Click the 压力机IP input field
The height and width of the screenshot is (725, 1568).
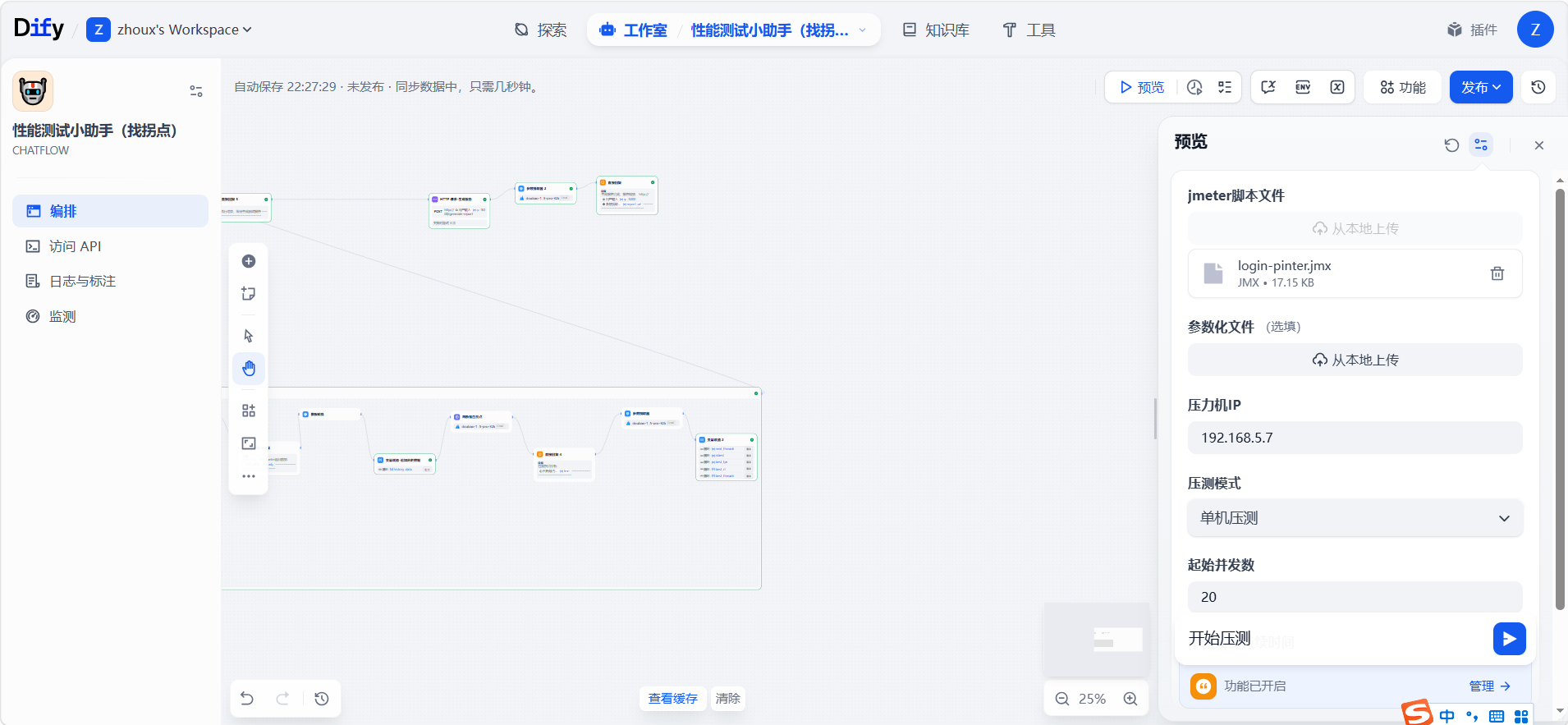click(x=1355, y=438)
